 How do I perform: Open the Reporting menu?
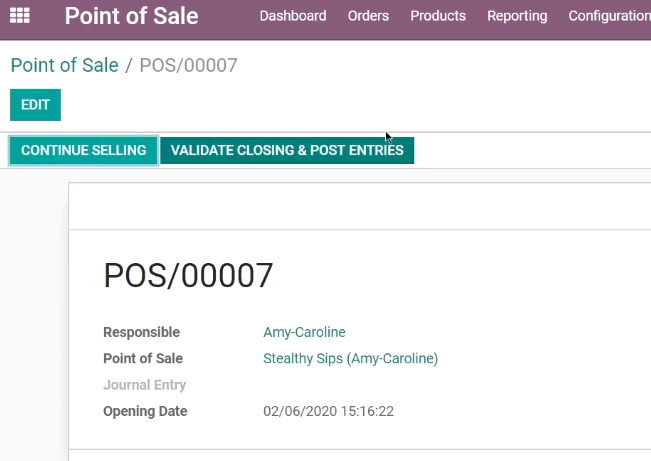pos(517,16)
